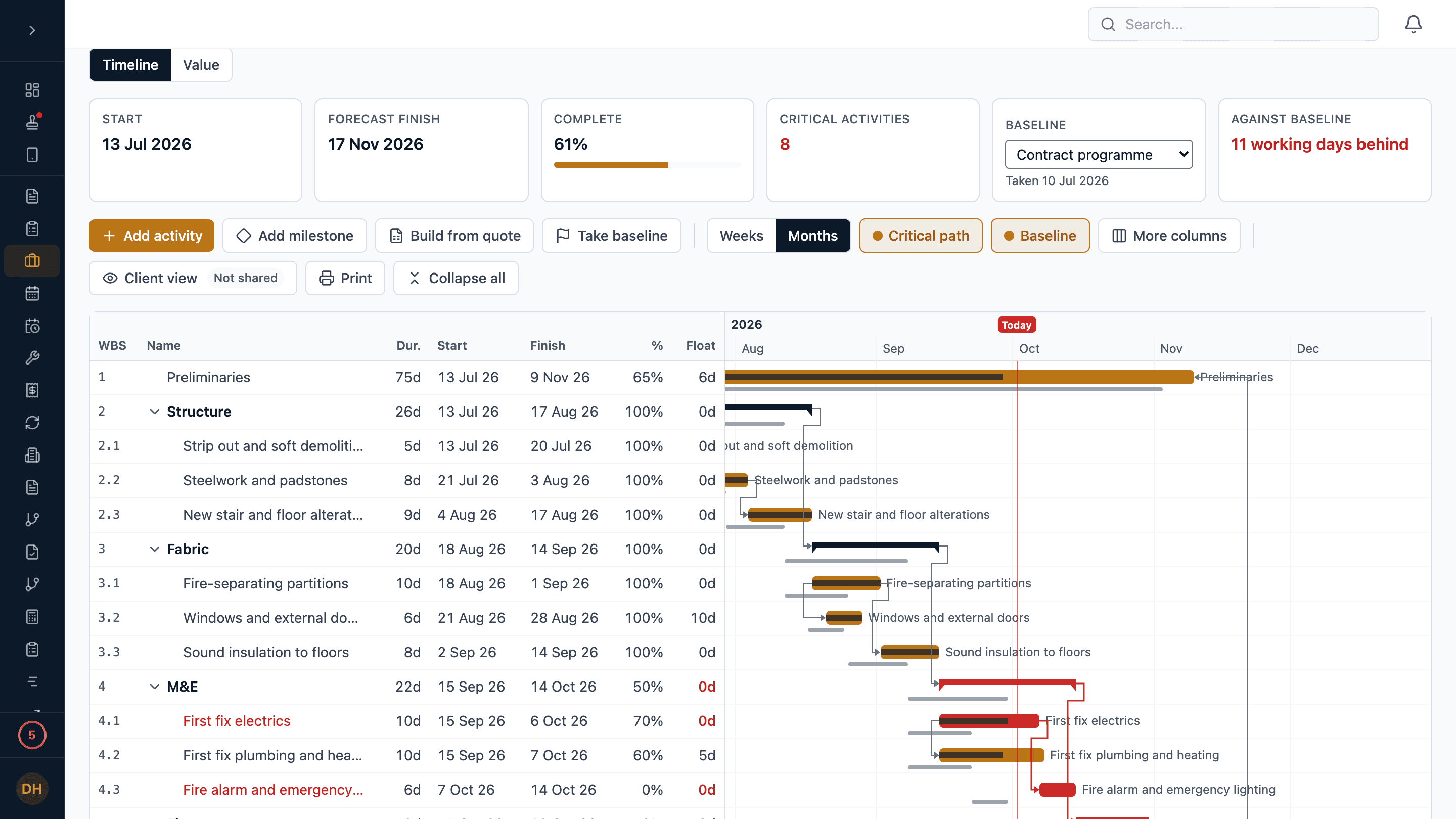The height and width of the screenshot is (819, 1456).
Task: Click Build from quote button
Action: pyautogui.click(x=454, y=236)
